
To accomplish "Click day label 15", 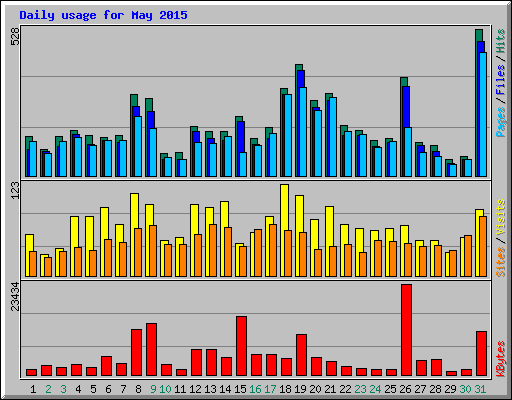I will click(240, 389).
